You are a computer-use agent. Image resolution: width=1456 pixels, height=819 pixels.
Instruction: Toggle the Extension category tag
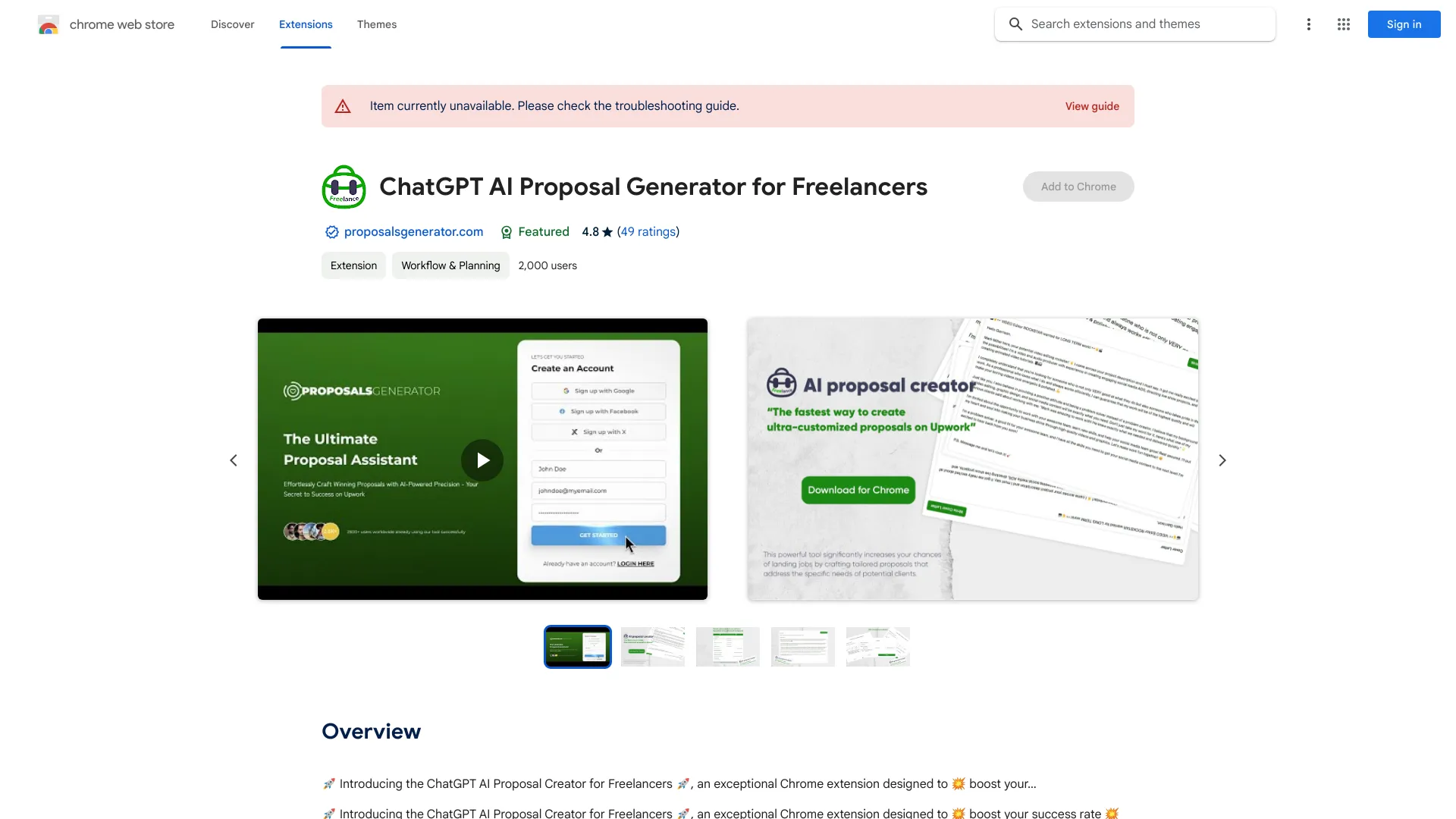(353, 265)
